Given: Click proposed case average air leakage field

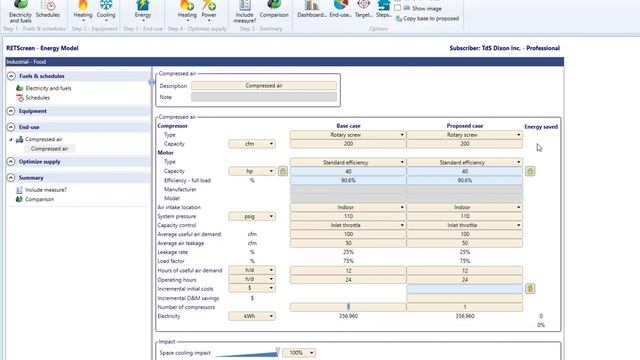Looking at the screenshot, I should tap(464, 243).
